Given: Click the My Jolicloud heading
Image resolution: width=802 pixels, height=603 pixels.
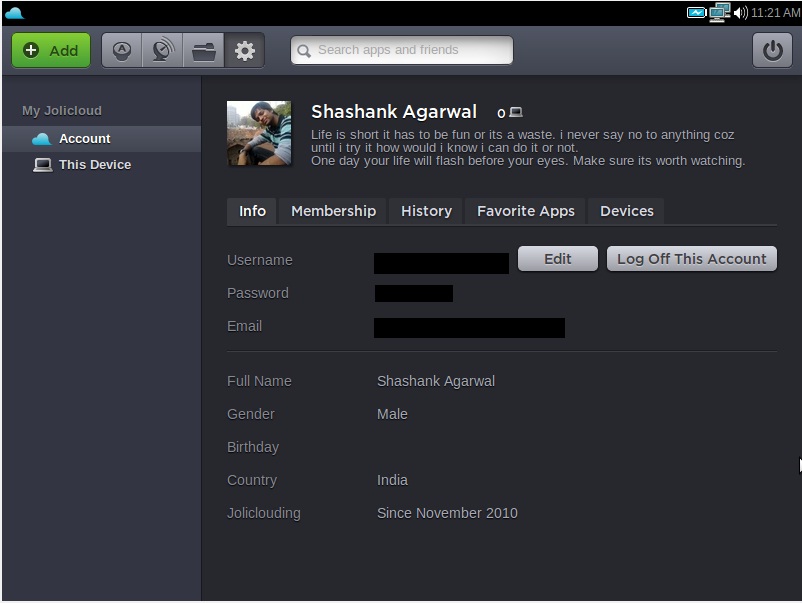Looking at the screenshot, I should pos(62,110).
